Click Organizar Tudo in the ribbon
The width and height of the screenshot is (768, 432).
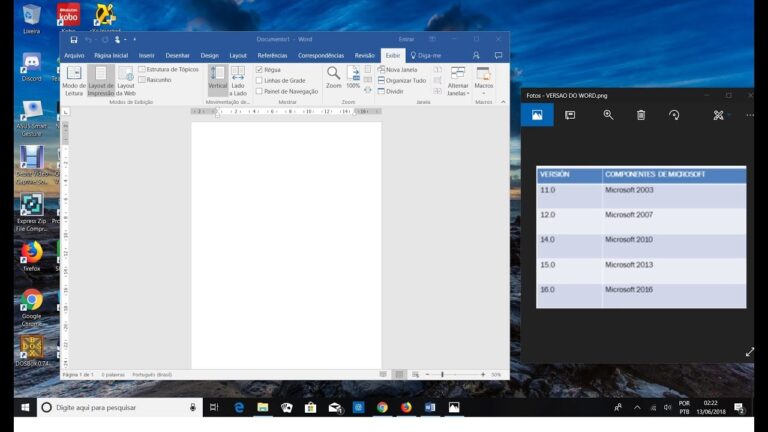tap(402, 80)
